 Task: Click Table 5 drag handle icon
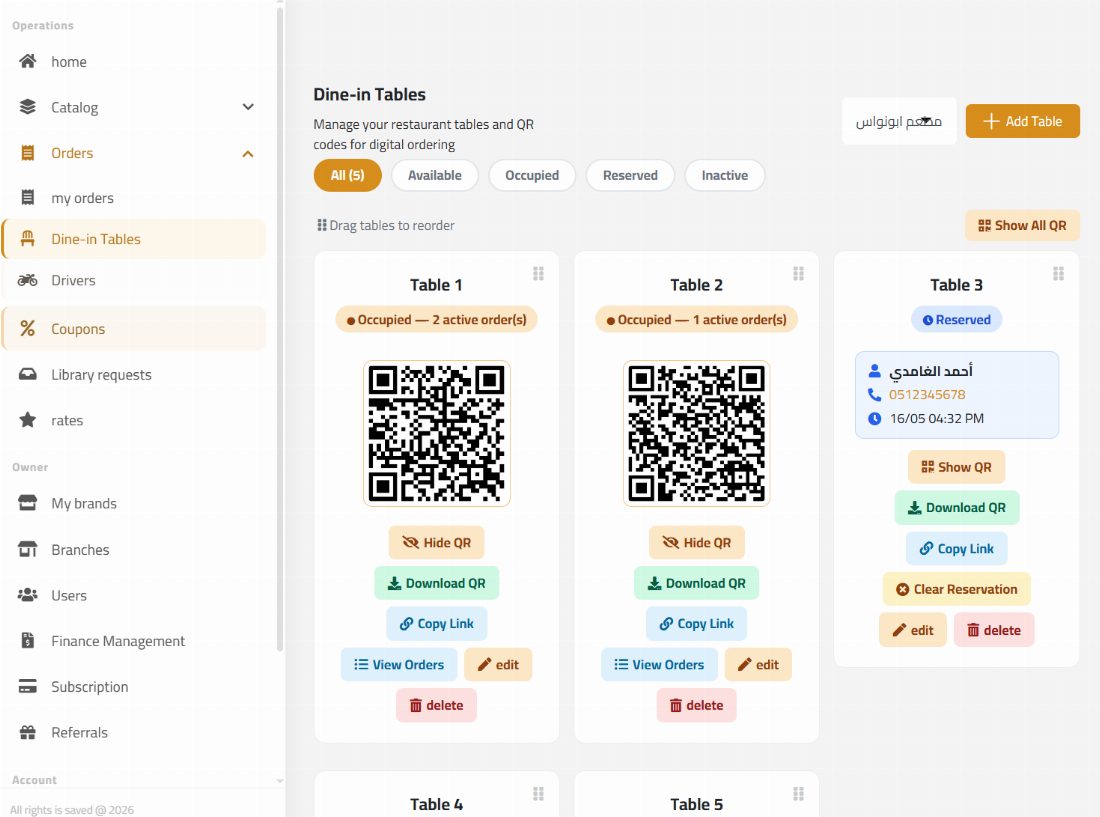click(x=798, y=794)
